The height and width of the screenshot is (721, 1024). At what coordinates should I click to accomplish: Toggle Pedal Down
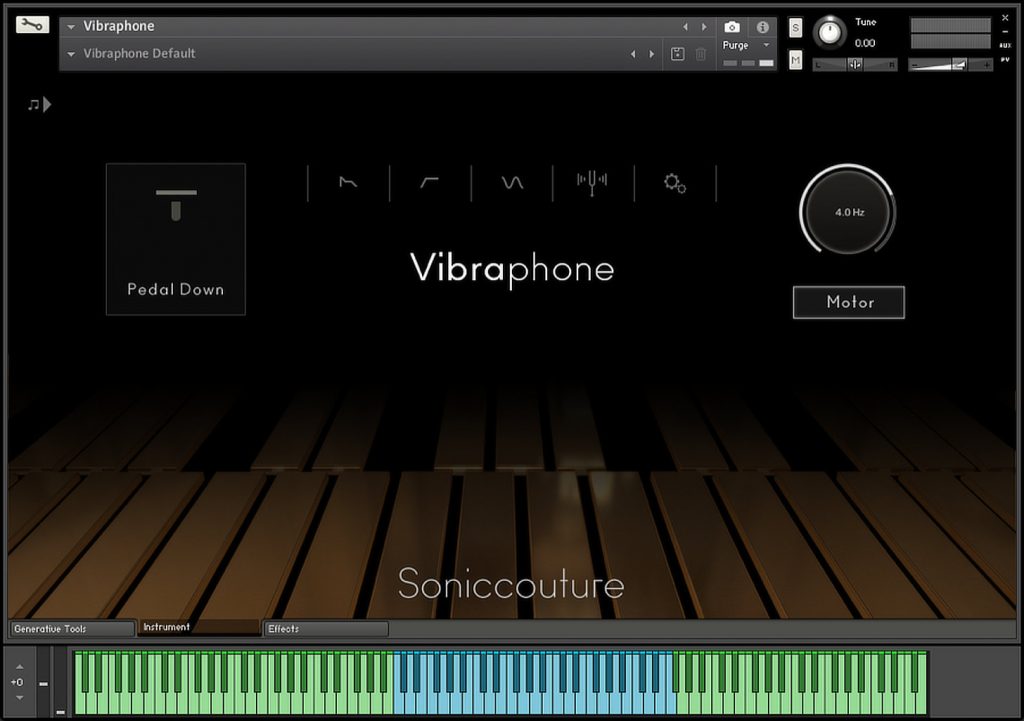click(x=175, y=238)
